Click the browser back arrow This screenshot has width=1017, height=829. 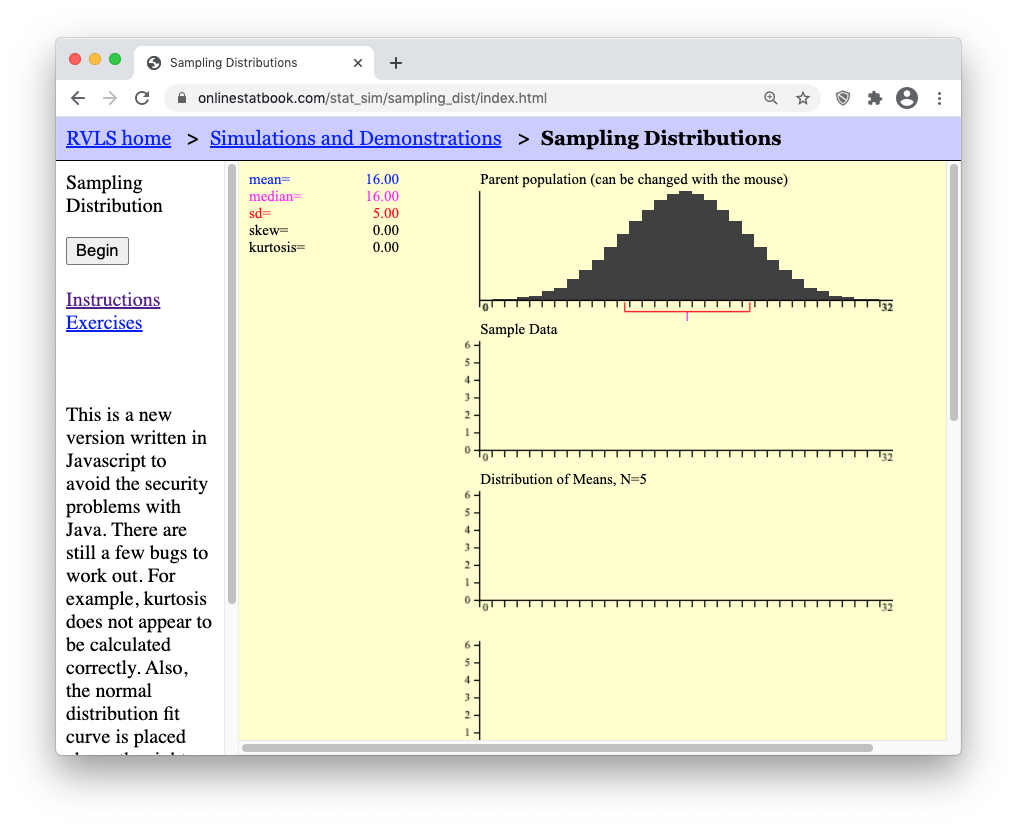pyautogui.click(x=78, y=98)
